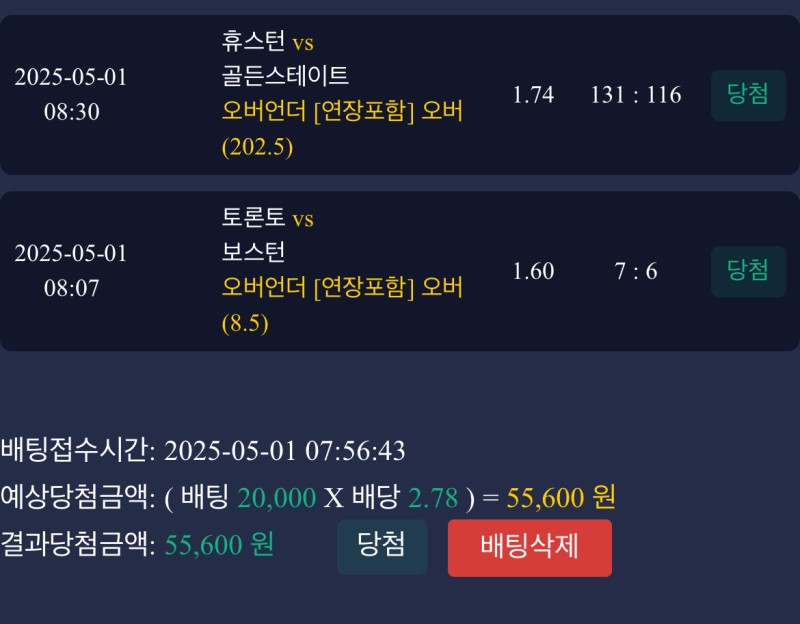800x624 pixels.
Task: Click the 08:30 game start time
Action: [x=71, y=112]
